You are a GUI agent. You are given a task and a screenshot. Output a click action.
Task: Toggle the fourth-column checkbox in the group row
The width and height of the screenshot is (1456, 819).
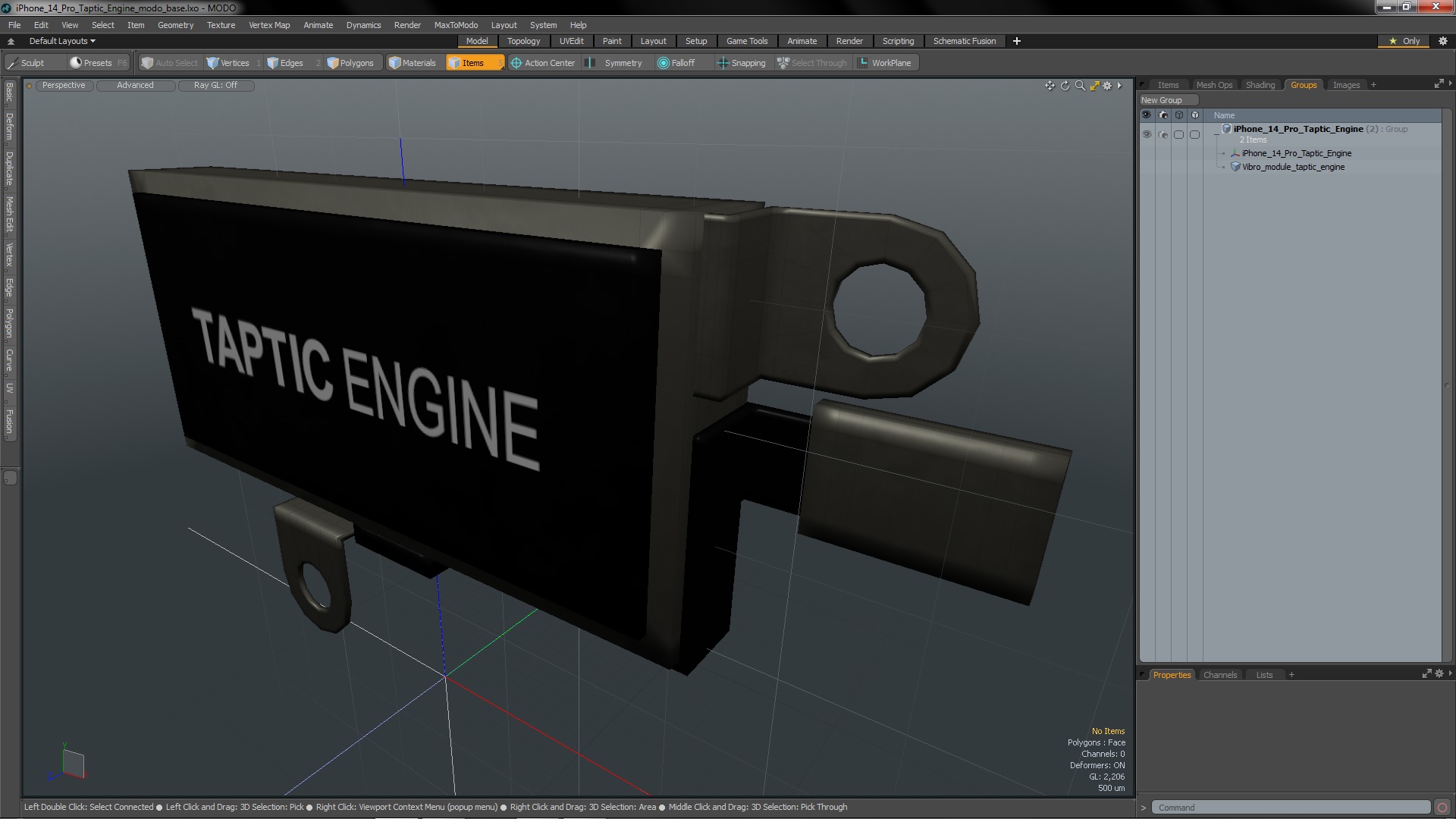1194,134
